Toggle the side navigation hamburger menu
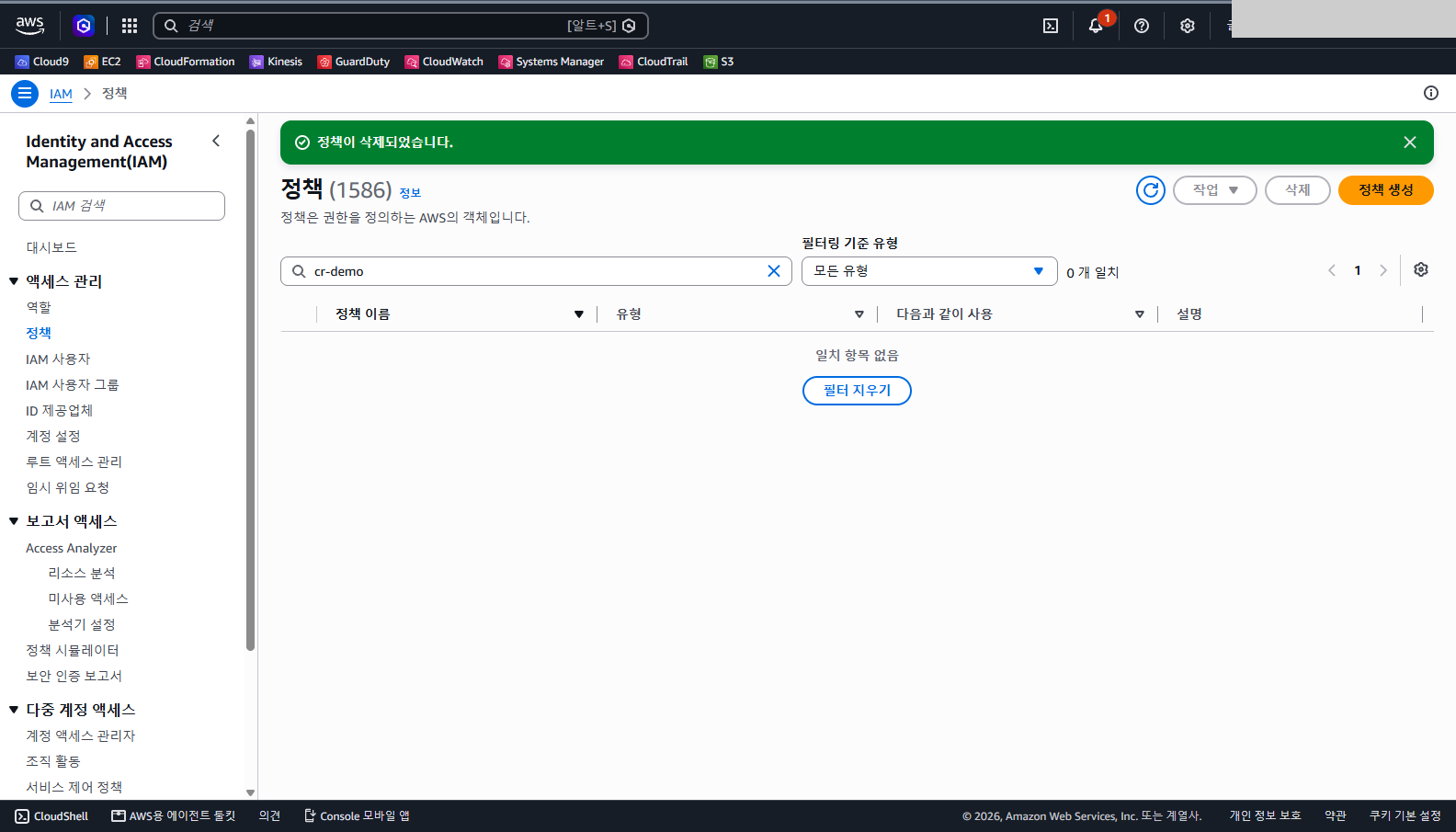Screen dimensions: 1456x832 point(25,94)
